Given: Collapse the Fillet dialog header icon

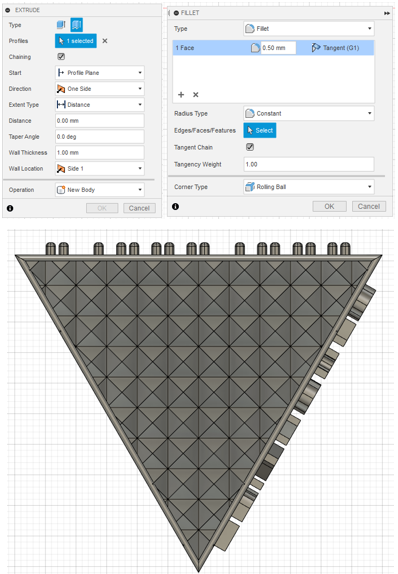Looking at the screenshot, I should pos(176,13).
